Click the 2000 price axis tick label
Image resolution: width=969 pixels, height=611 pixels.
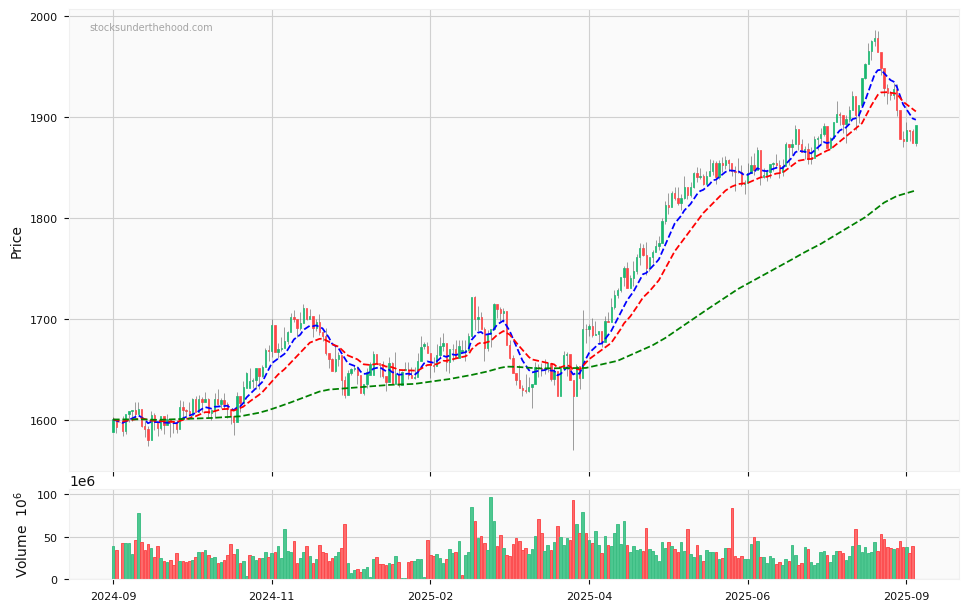pyautogui.click(x=44, y=17)
